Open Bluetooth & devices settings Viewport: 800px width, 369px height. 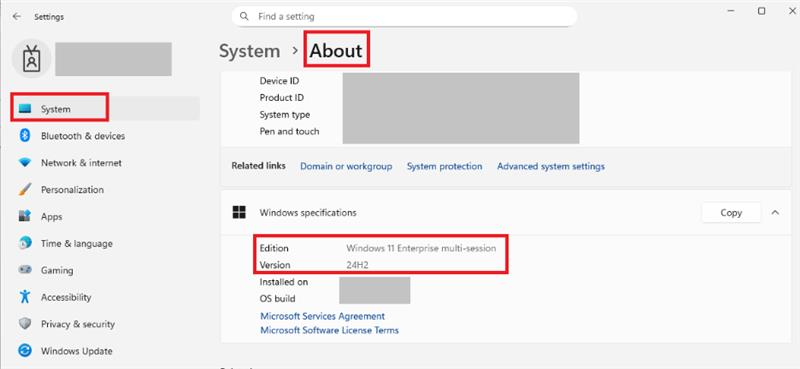(83, 136)
